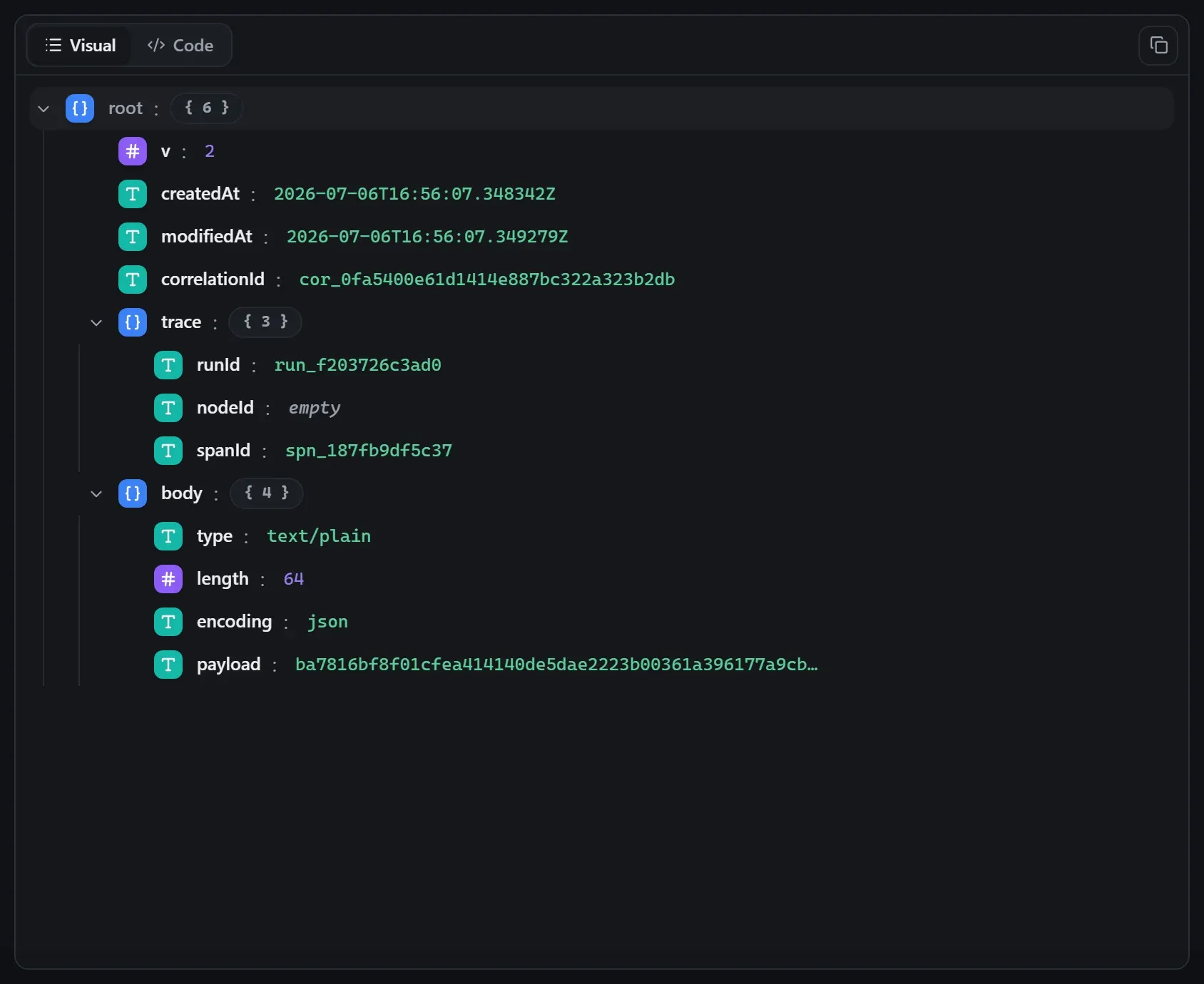Click the text icon beside nodeId

168,408
